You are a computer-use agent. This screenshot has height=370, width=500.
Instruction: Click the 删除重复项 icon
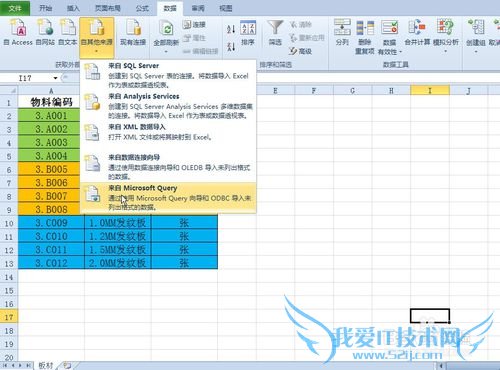pyautogui.click(x=365, y=37)
